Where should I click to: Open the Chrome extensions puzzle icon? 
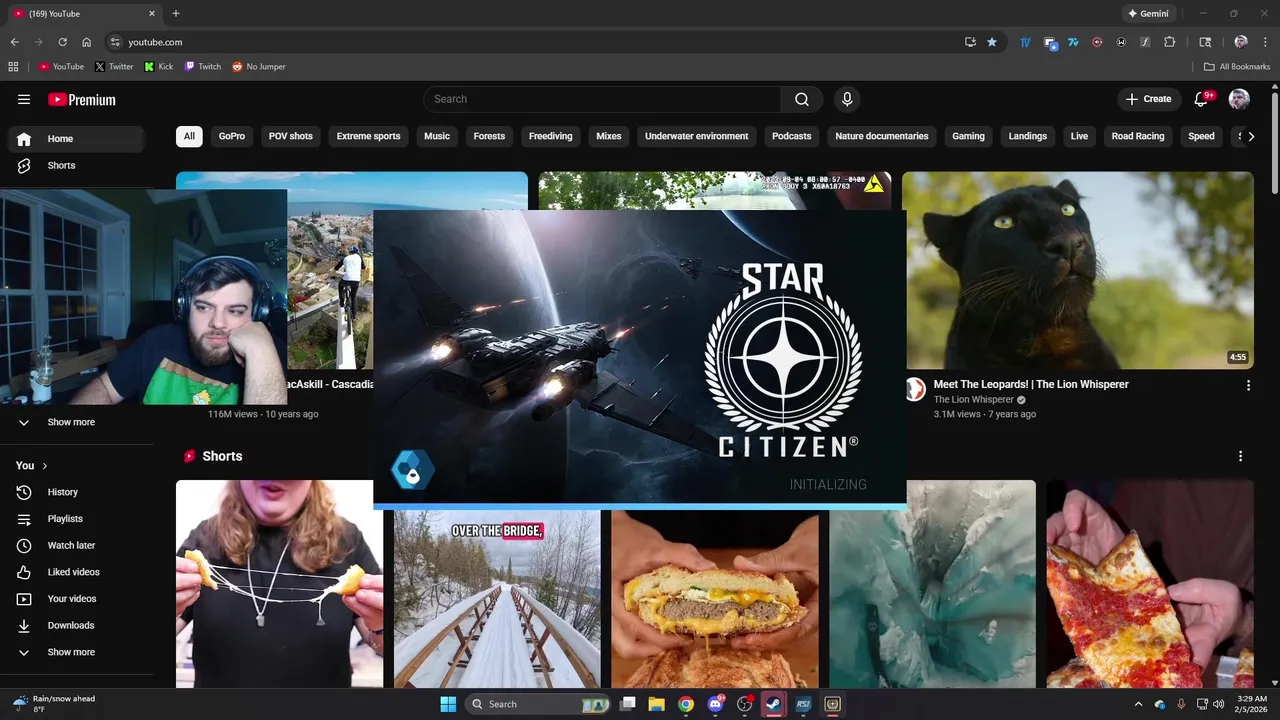[x=1170, y=42]
